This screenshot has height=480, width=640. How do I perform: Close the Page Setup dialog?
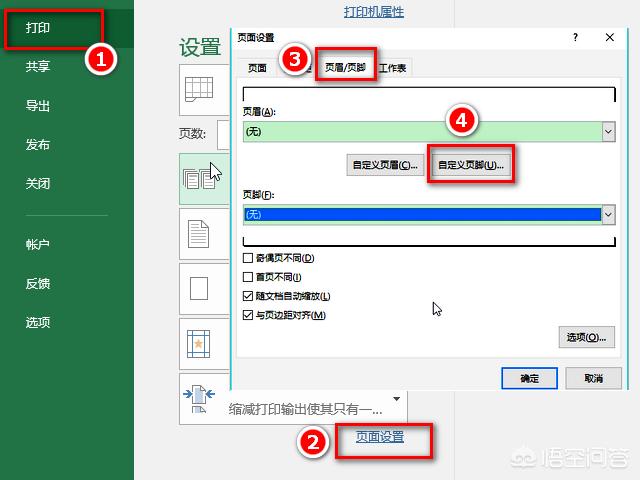610,38
